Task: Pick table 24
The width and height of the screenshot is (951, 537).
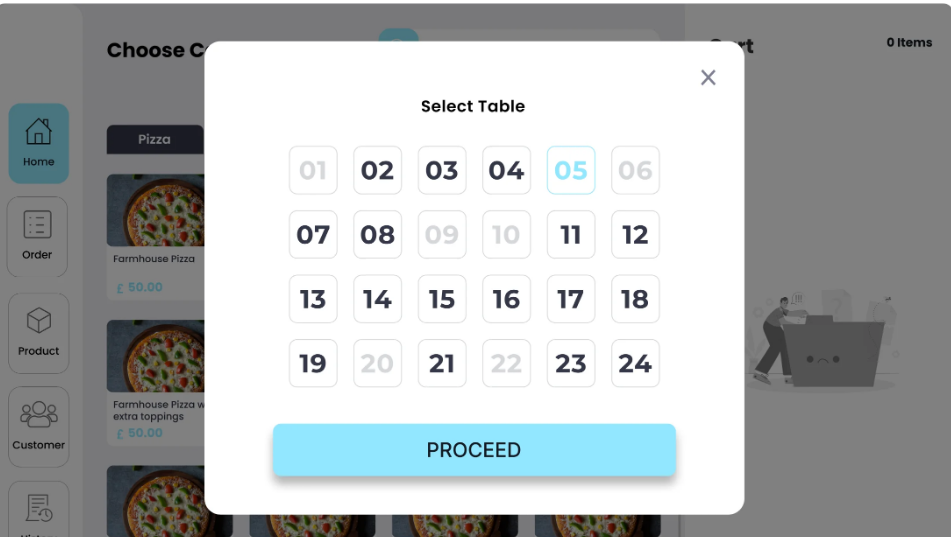Action: [635, 363]
